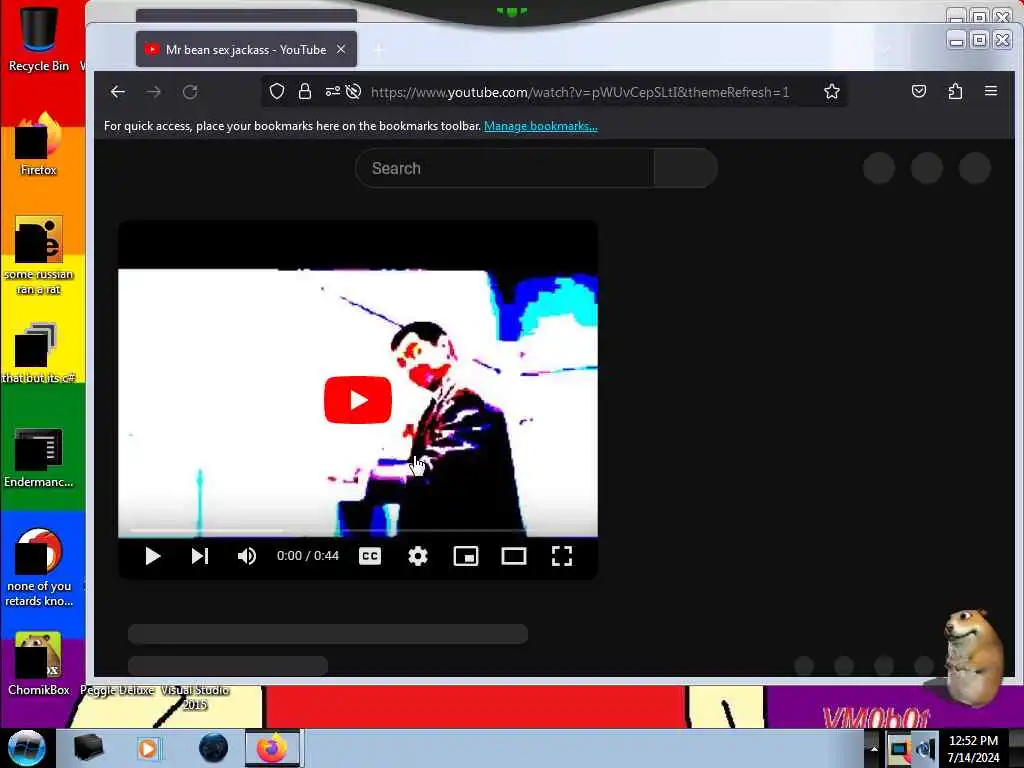This screenshot has width=1024, height=768.
Task: Select the Endermanc... desktop icon
Action: (x=39, y=458)
